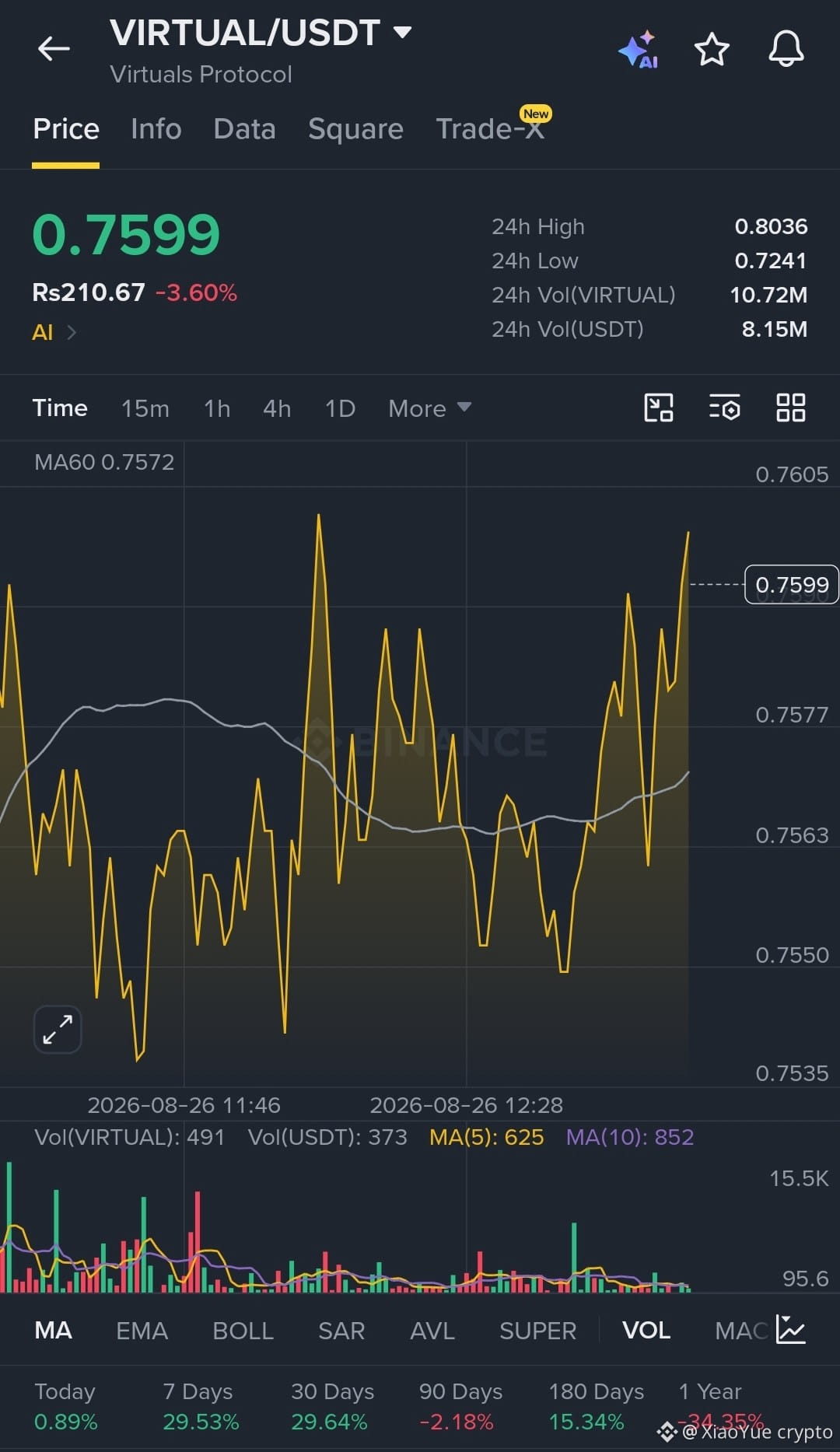Switch to the Info tab

click(156, 129)
